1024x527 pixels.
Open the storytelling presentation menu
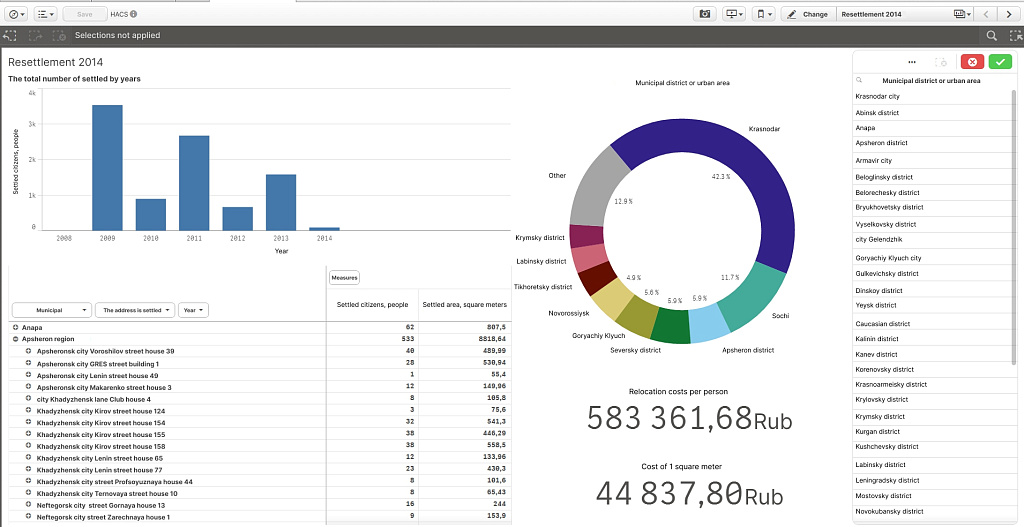coord(735,14)
